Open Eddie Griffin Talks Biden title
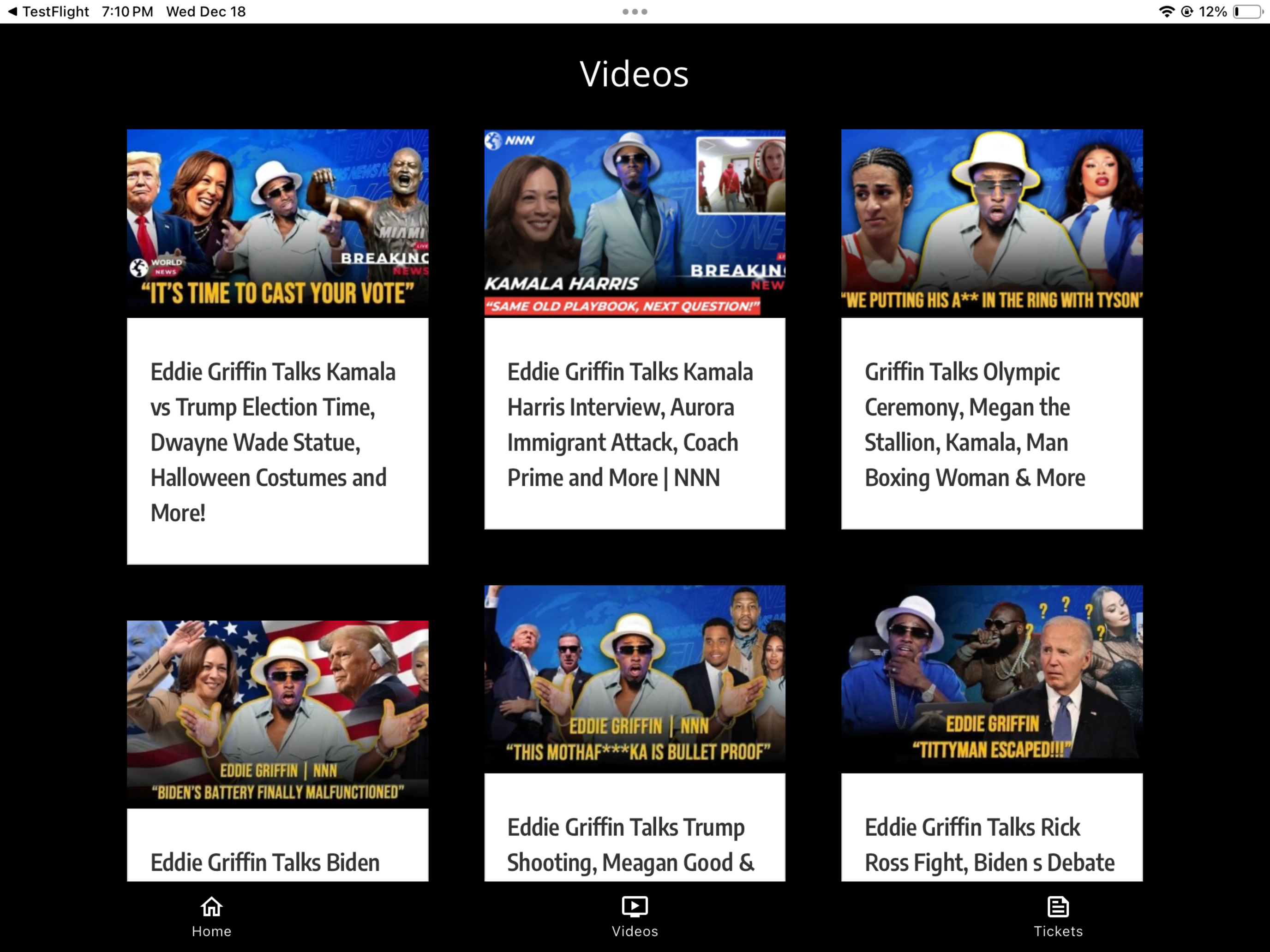 265,863
